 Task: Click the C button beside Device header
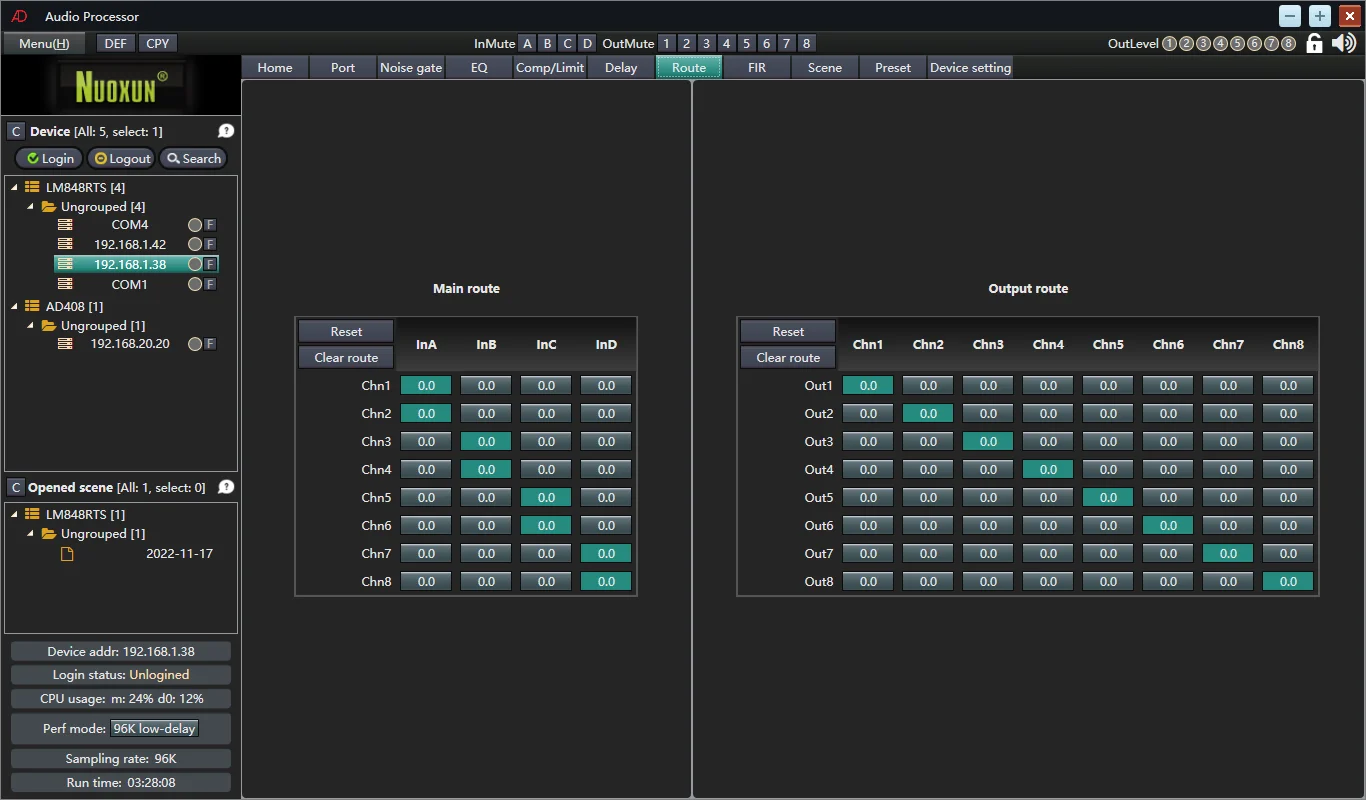tap(15, 131)
